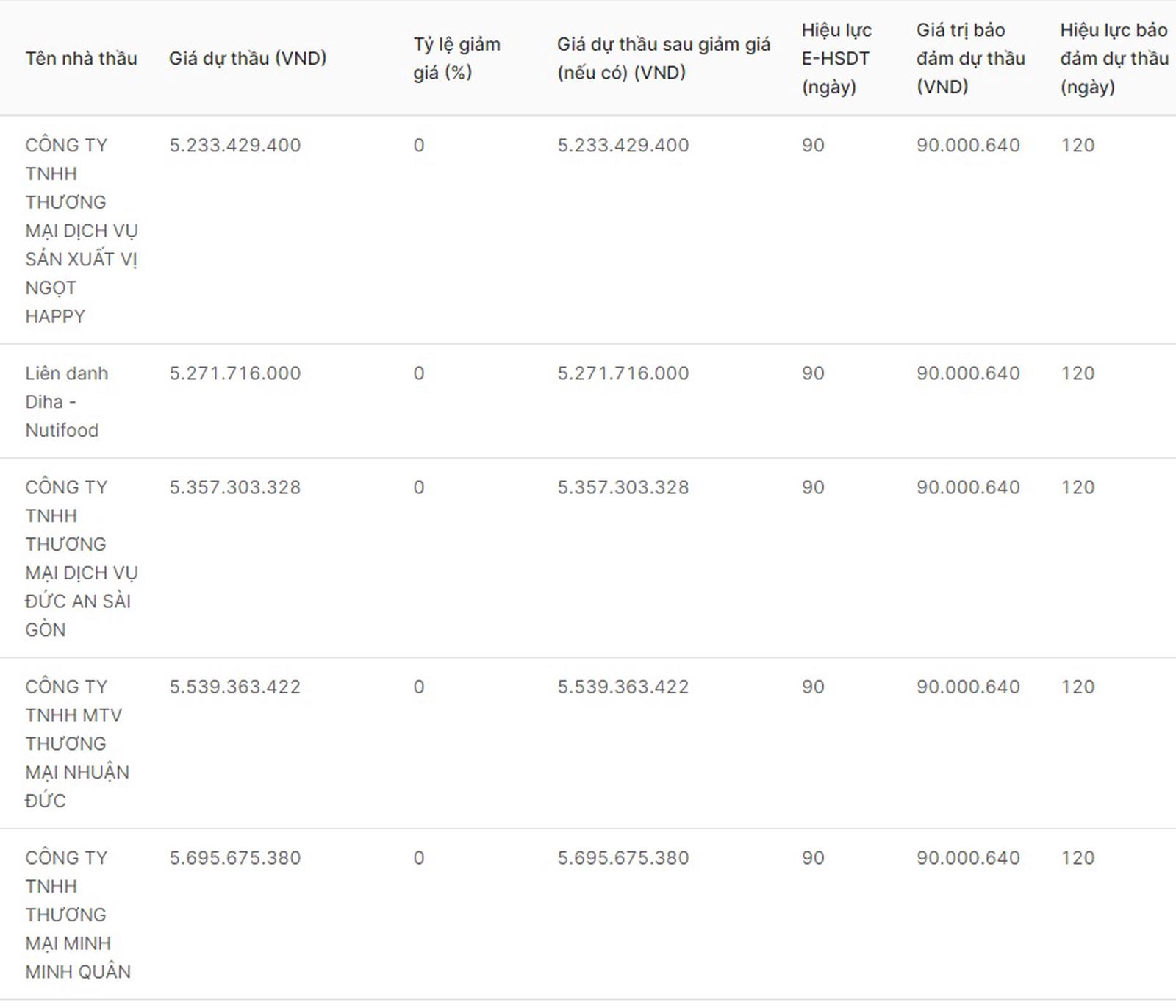Click guarantee validity '120' in MINH MINH QUÂN row
This screenshot has height=1008, width=1176.
pos(1078,858)
